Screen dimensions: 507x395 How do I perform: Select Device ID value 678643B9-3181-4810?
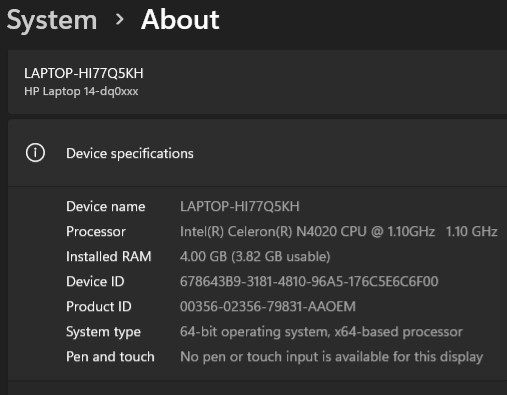coord(309,282)
